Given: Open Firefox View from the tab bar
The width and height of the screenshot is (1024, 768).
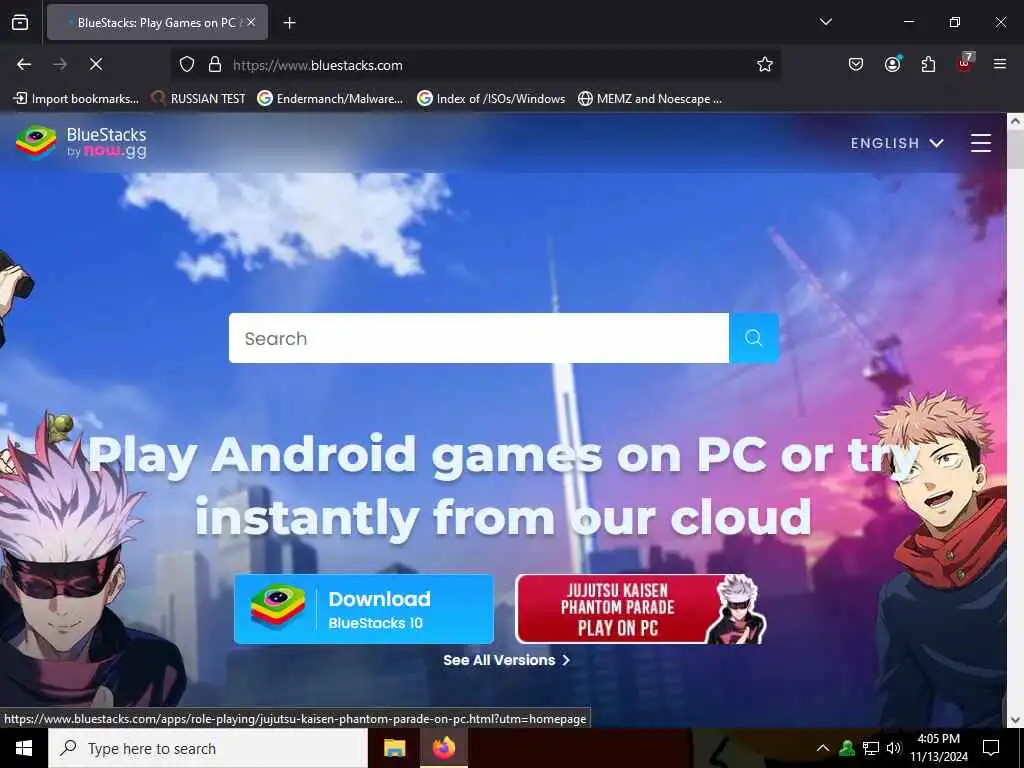Looking at the screenshot, I should pyautogui.click(x=20, y=22).
